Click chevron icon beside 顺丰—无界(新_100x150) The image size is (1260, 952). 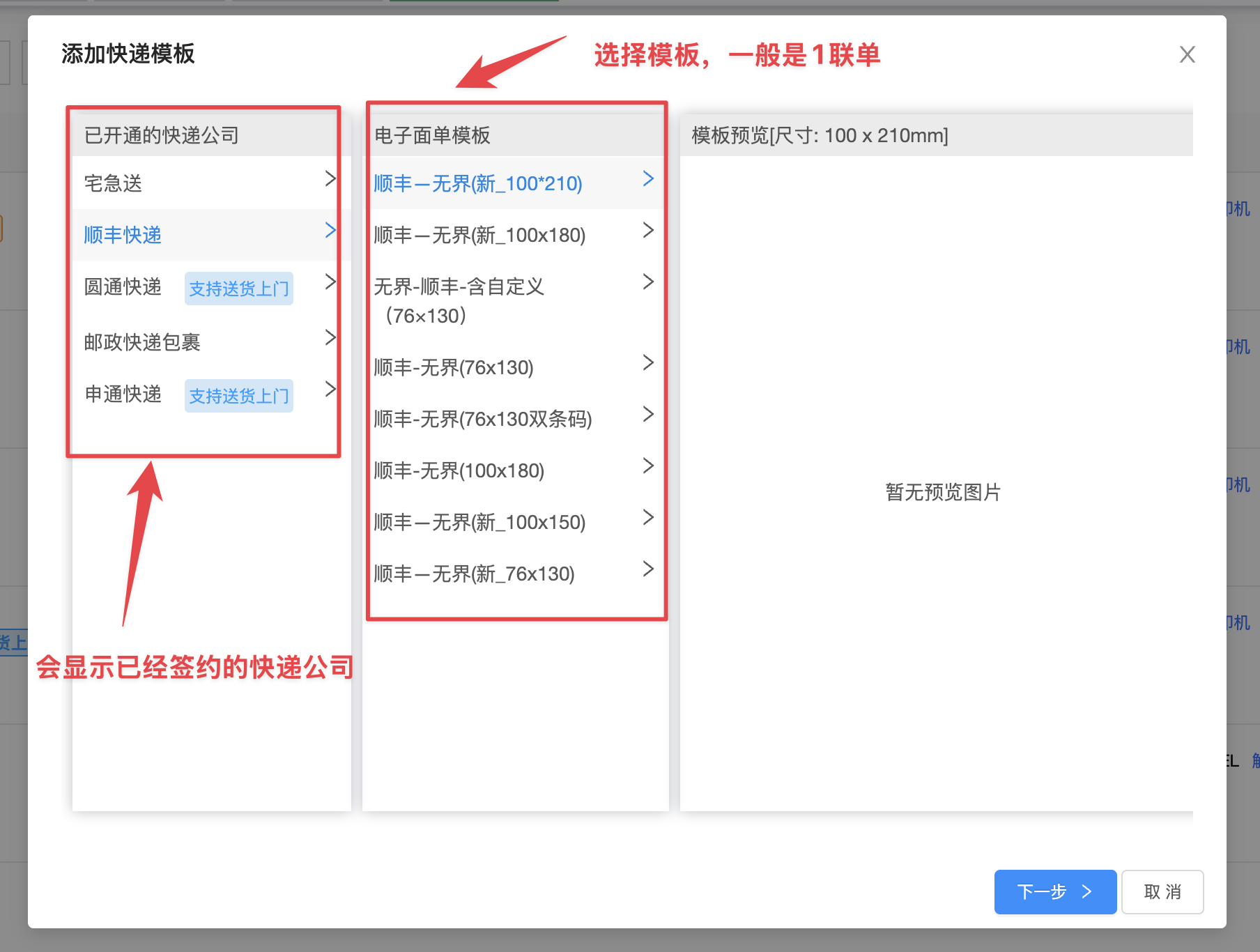[x=648, y=517]
